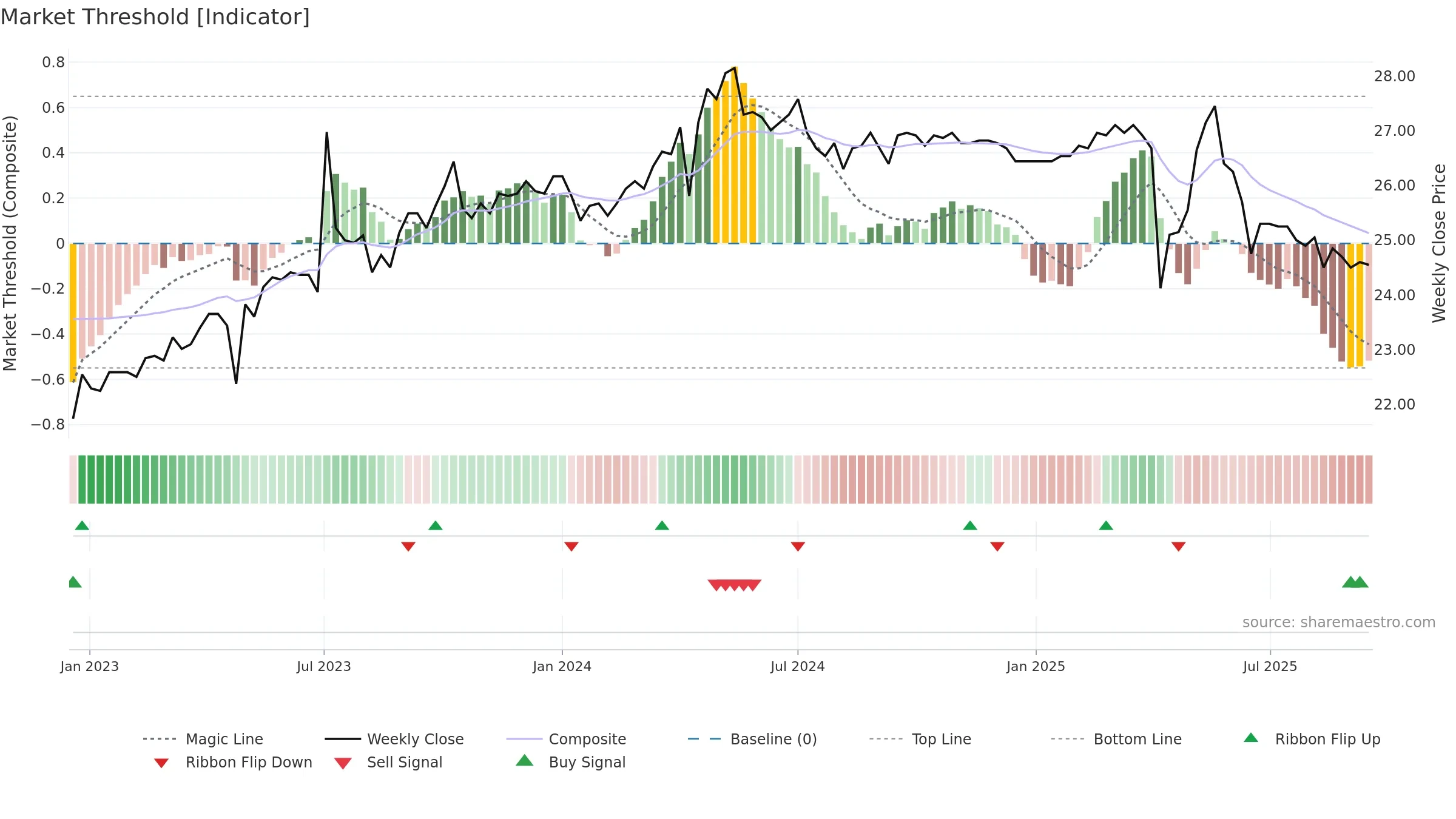Click the Jul 2023 x-axis label
This screenshot has height=819, width=1456.
click(x=324, y=666)
